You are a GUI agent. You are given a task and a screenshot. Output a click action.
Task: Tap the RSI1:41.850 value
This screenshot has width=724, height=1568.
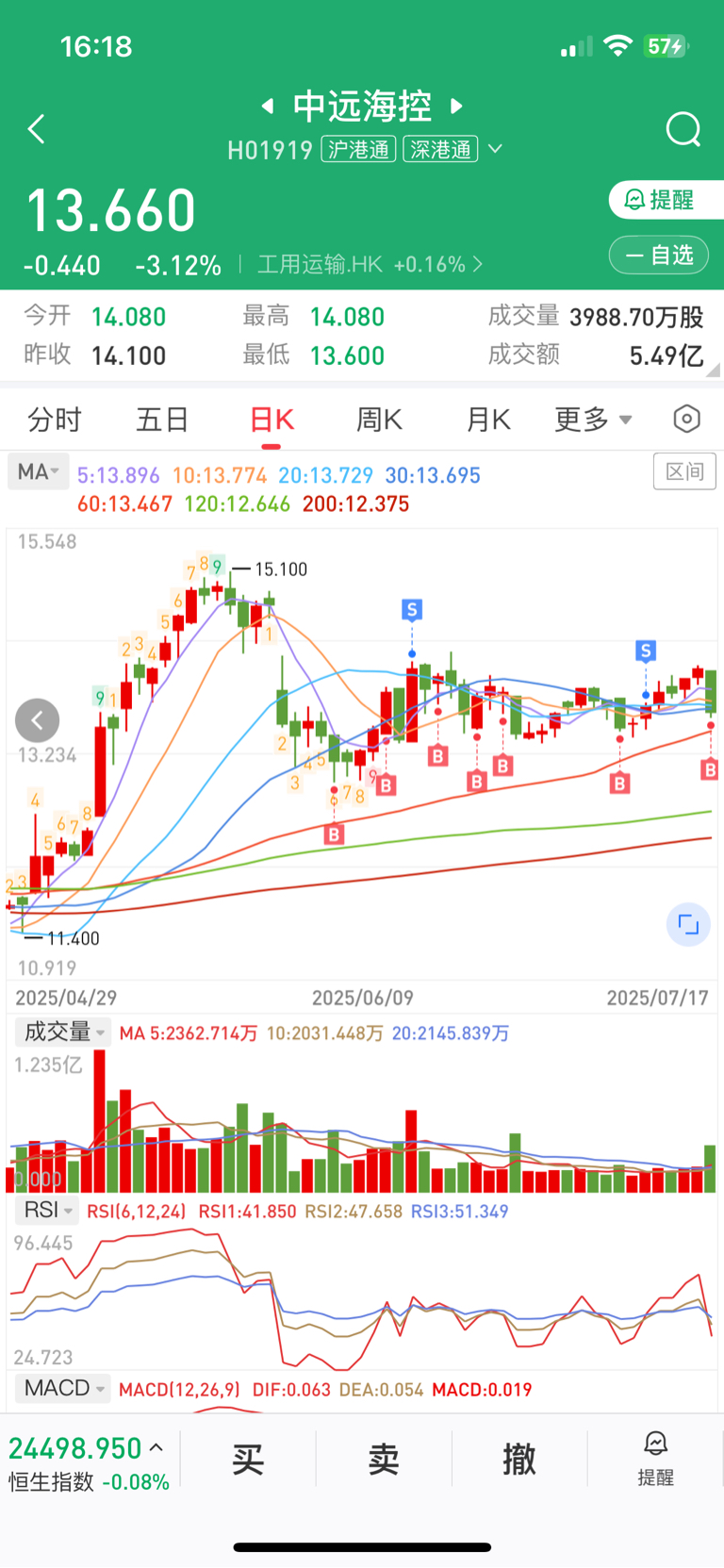click(x=247, y=1212)
